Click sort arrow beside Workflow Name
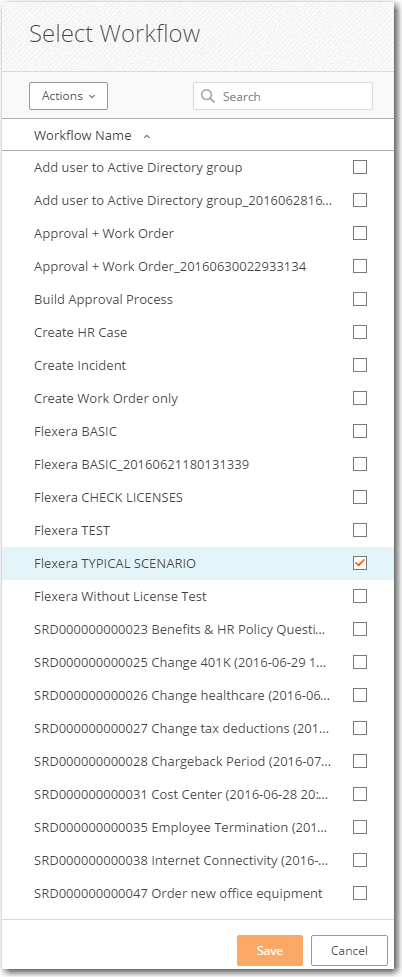402x977 pixels. pos(146,136)
